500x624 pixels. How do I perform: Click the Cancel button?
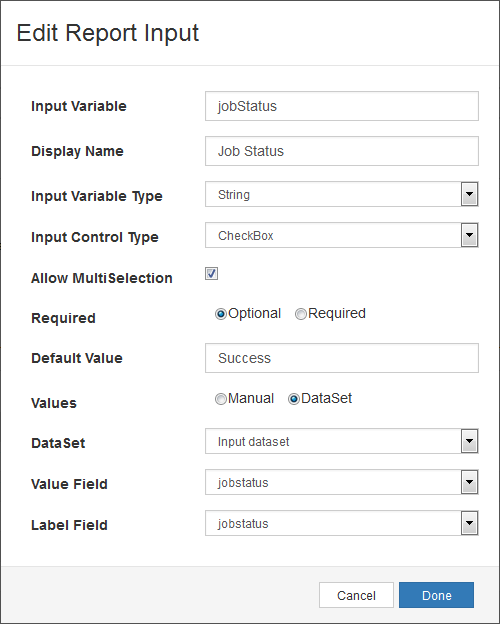coord(356,595)
